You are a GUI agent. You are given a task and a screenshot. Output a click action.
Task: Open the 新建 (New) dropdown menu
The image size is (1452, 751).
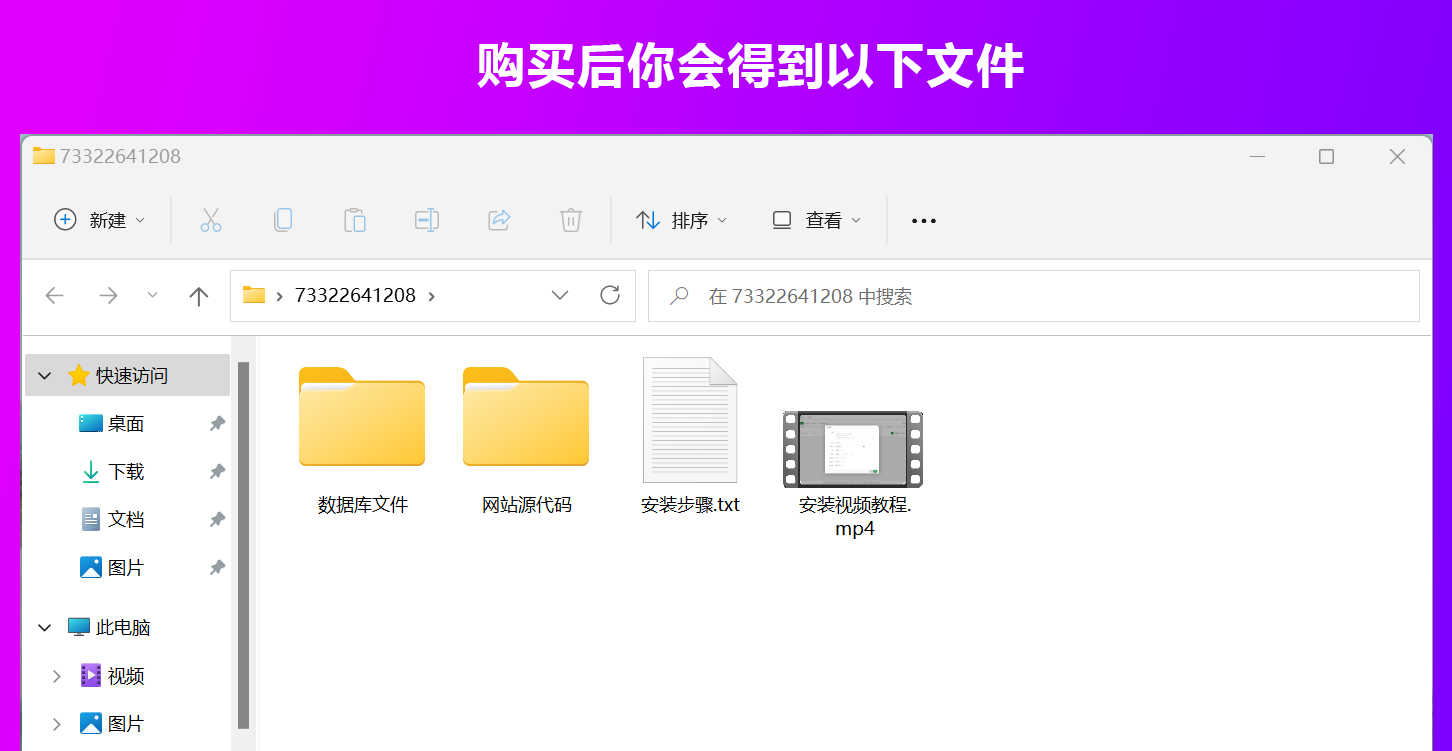point(100,220)
